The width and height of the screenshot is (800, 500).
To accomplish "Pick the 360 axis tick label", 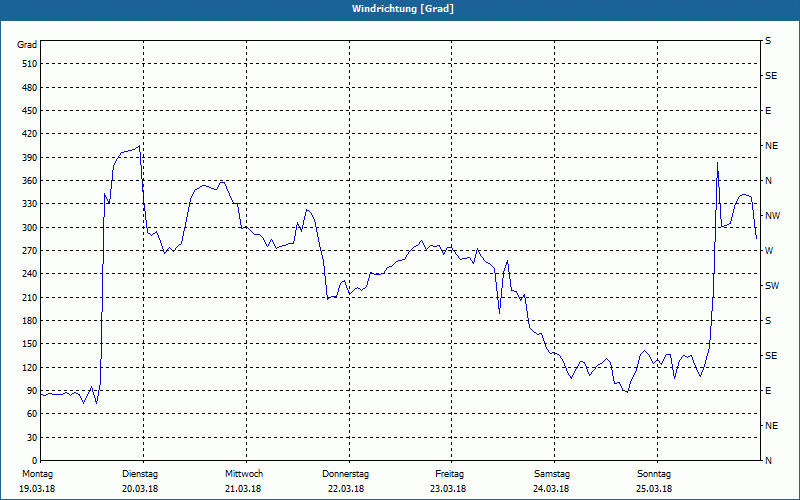I will pos(30,181).
